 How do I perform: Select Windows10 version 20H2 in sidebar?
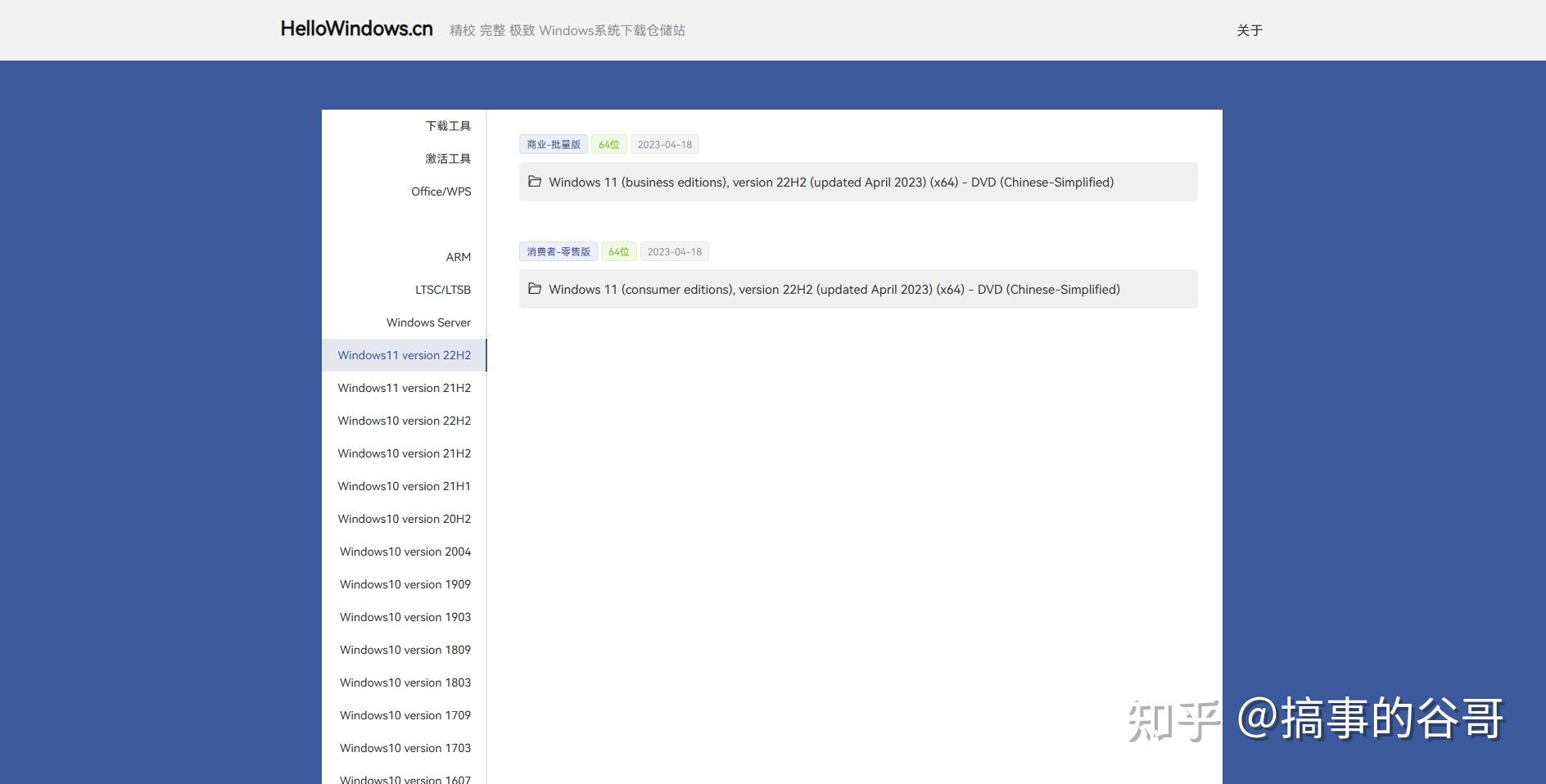click(405, 519)
